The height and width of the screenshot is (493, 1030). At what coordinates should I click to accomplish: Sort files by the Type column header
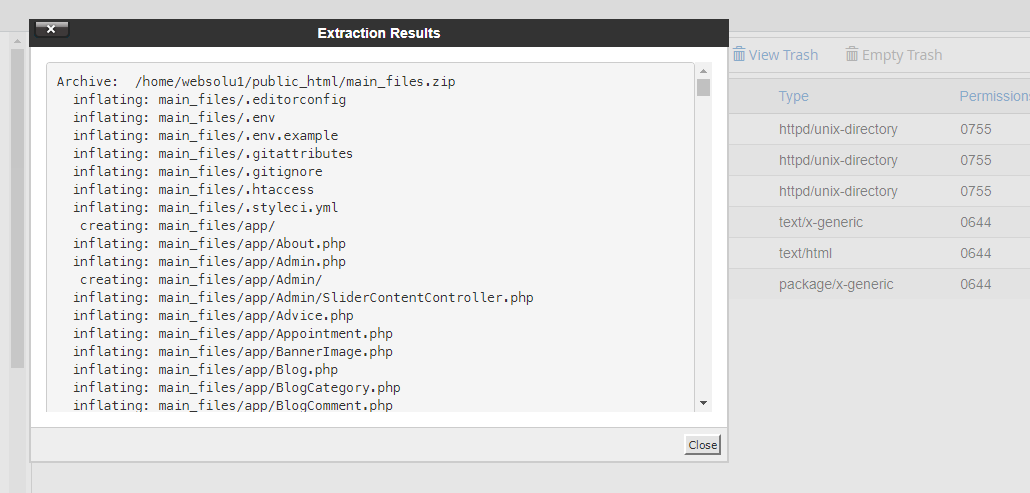click(x=794, y=96)
